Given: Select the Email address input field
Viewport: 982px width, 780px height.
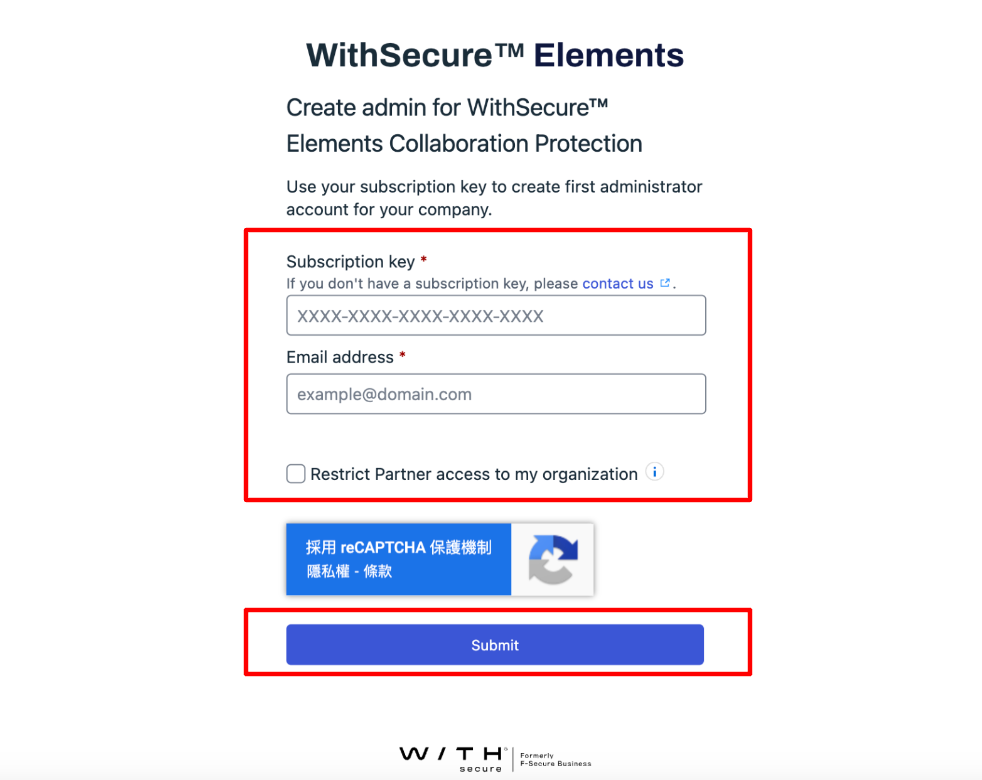Looking at the screenshot, I should (496, 394).
